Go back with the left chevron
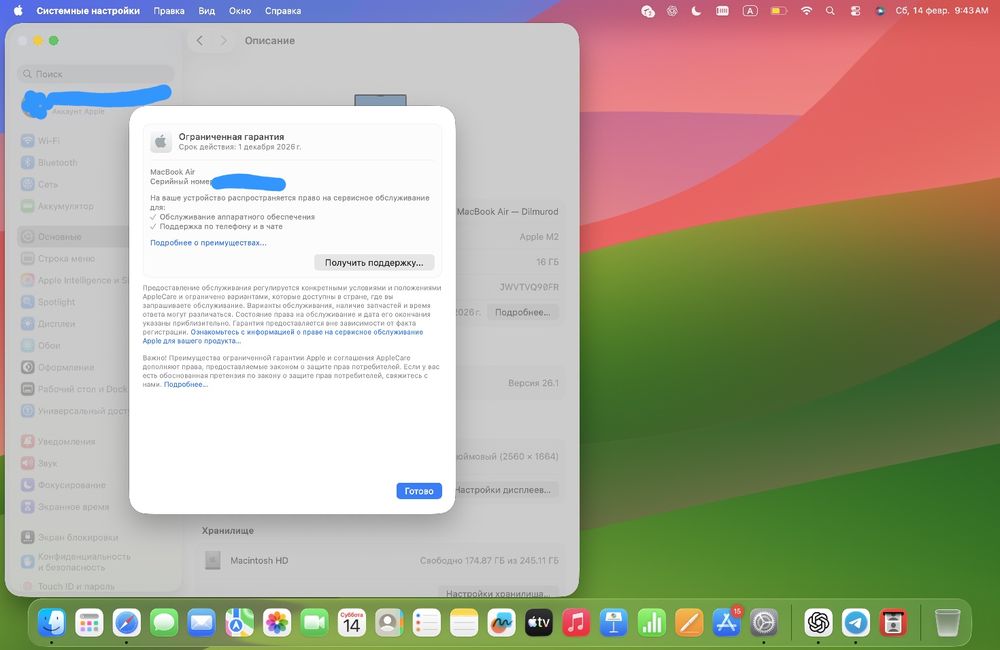Screen dimensions: 1000x650 pos(200,40)
